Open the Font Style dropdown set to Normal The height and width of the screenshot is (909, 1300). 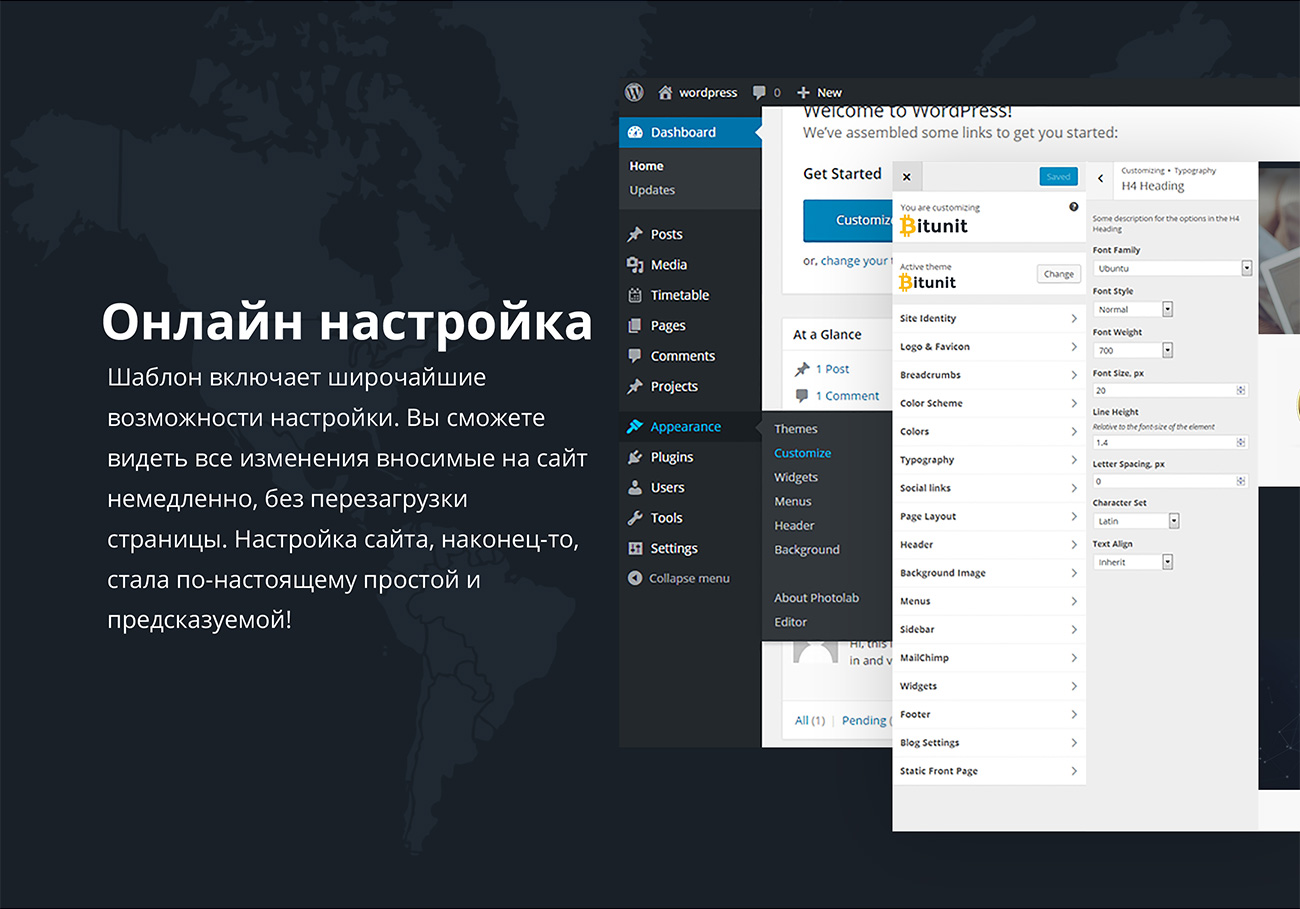[1132, 309]
